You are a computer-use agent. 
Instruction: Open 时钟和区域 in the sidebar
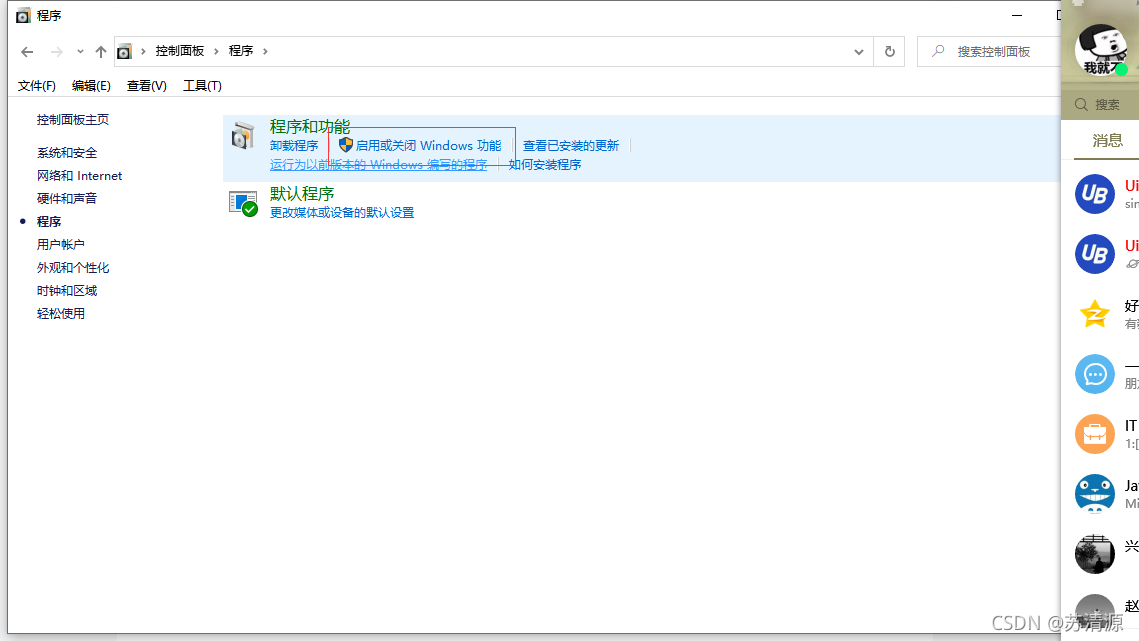click(67, 291)
